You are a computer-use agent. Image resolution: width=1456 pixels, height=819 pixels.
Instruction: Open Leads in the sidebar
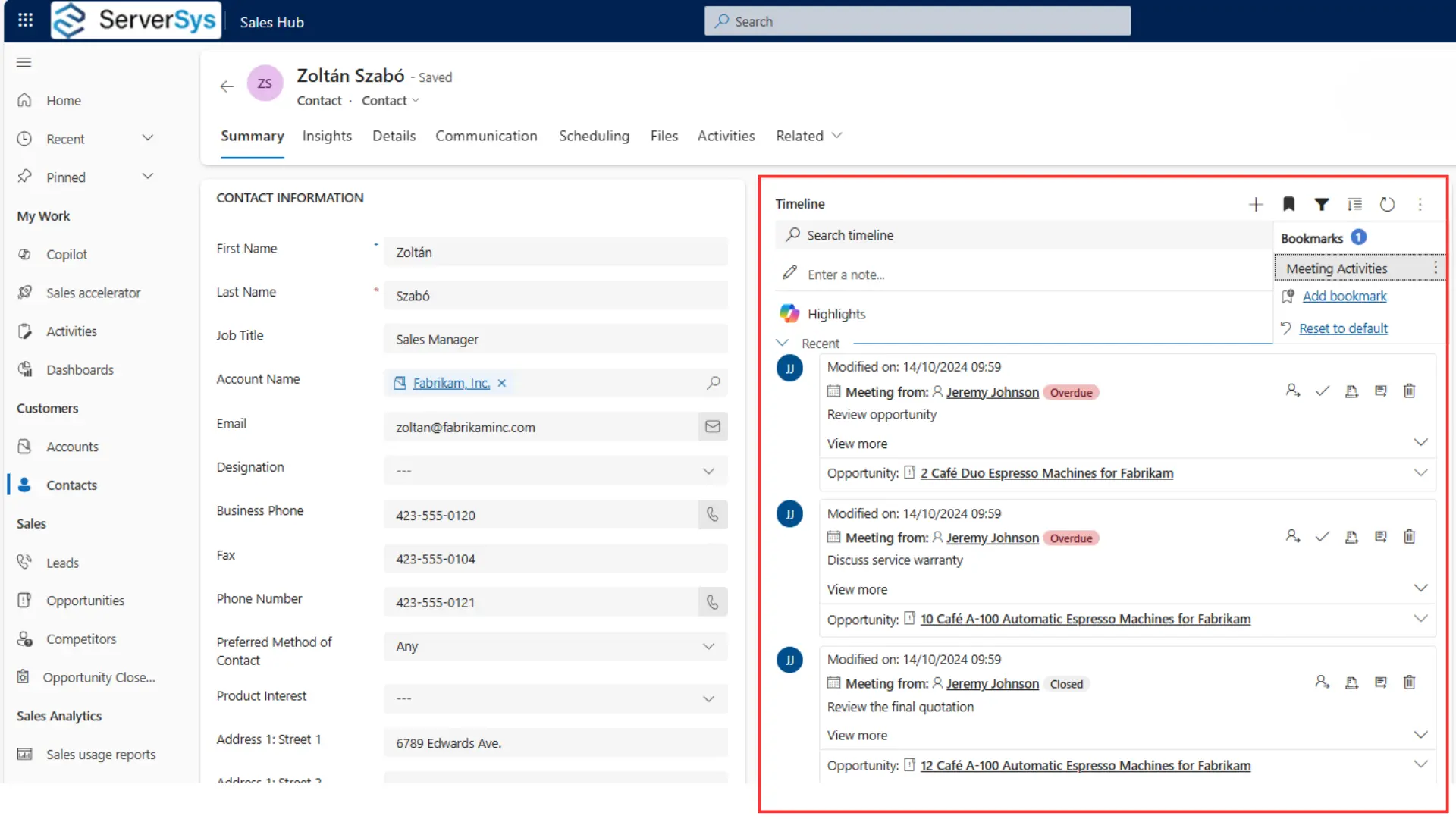(x=62, y=563)
